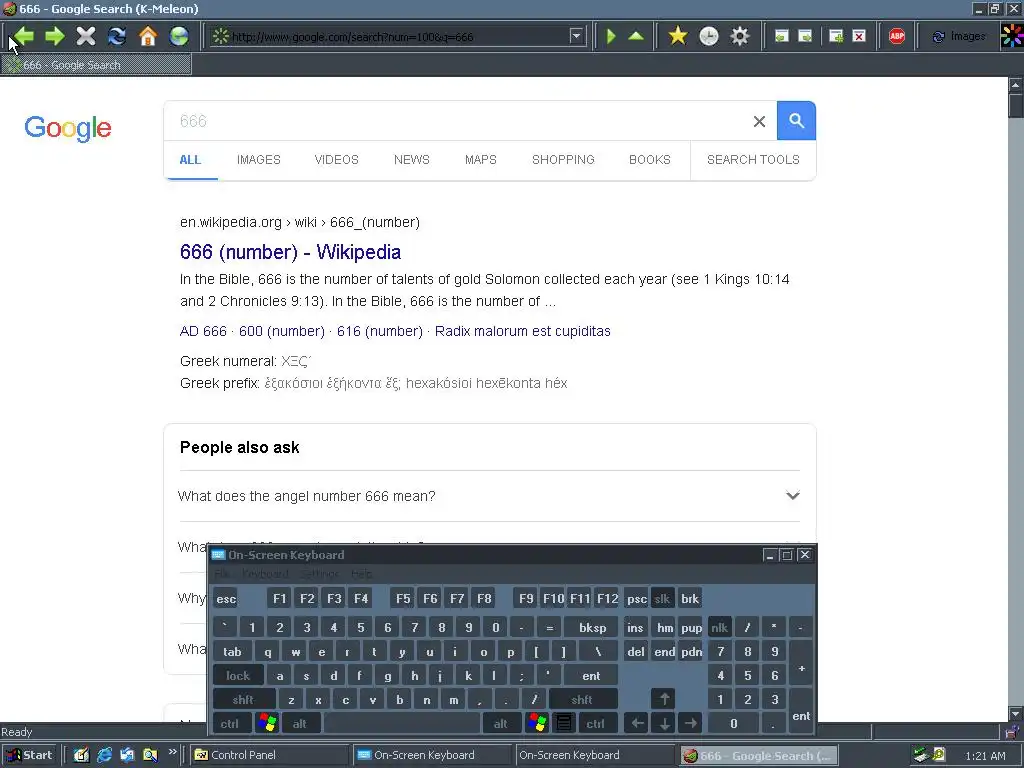Screen dimensions: 1024x768
Task: Click the F5 key on On-Screen Keyboard
Action: point(403,599)
